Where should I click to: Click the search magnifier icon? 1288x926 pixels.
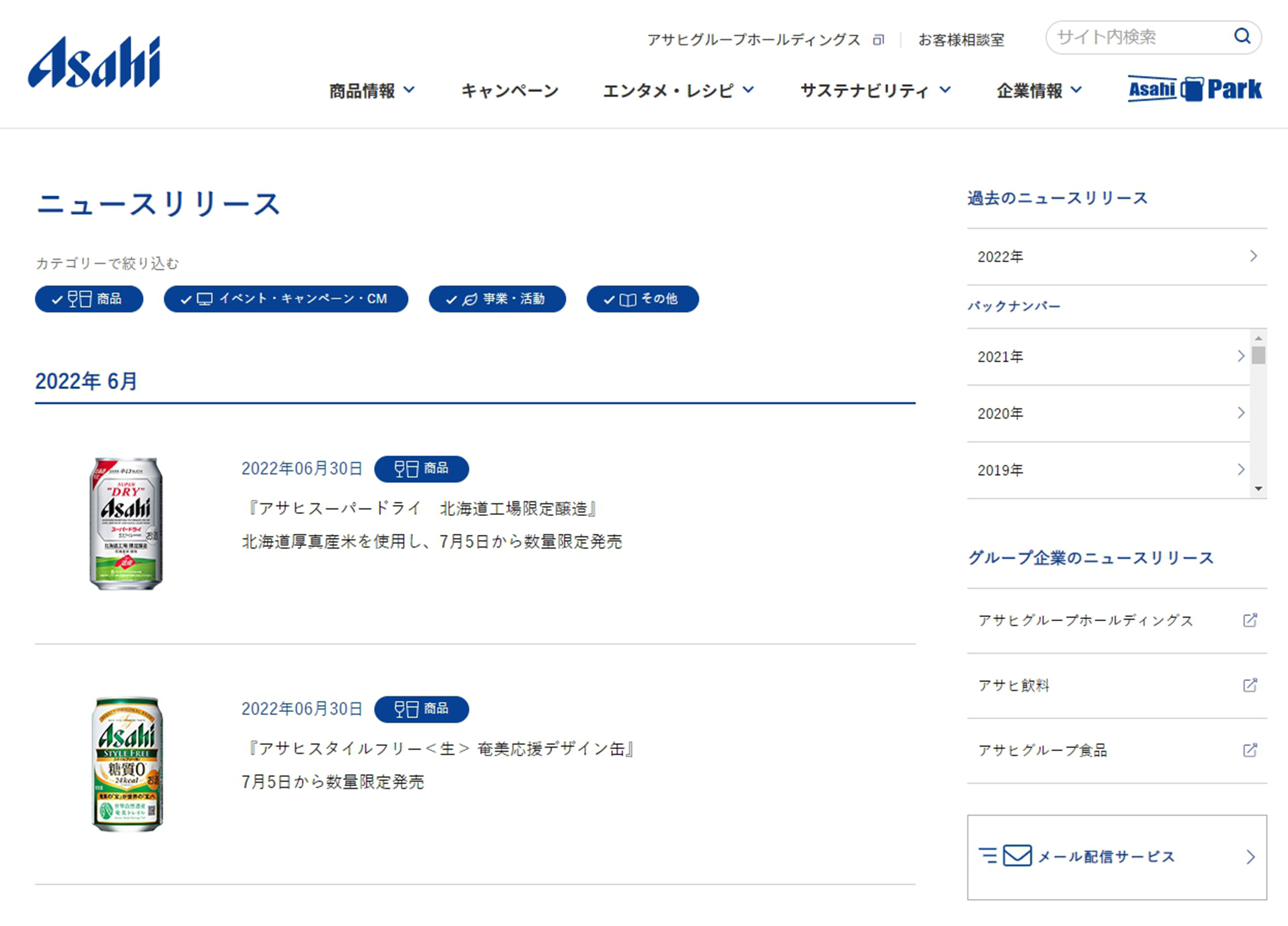pos(1242,36)
